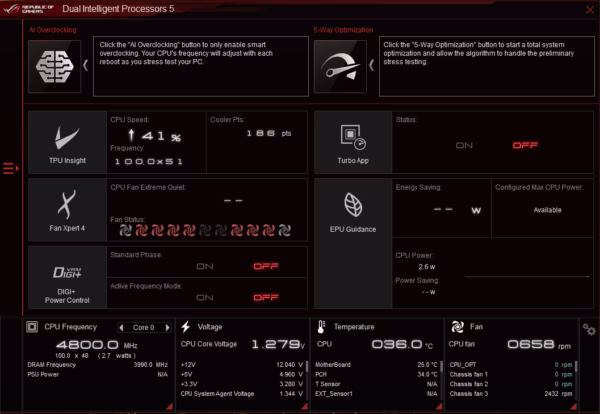Click the PCH temperature row
The image size is (600, 414).
pos(376,374)
